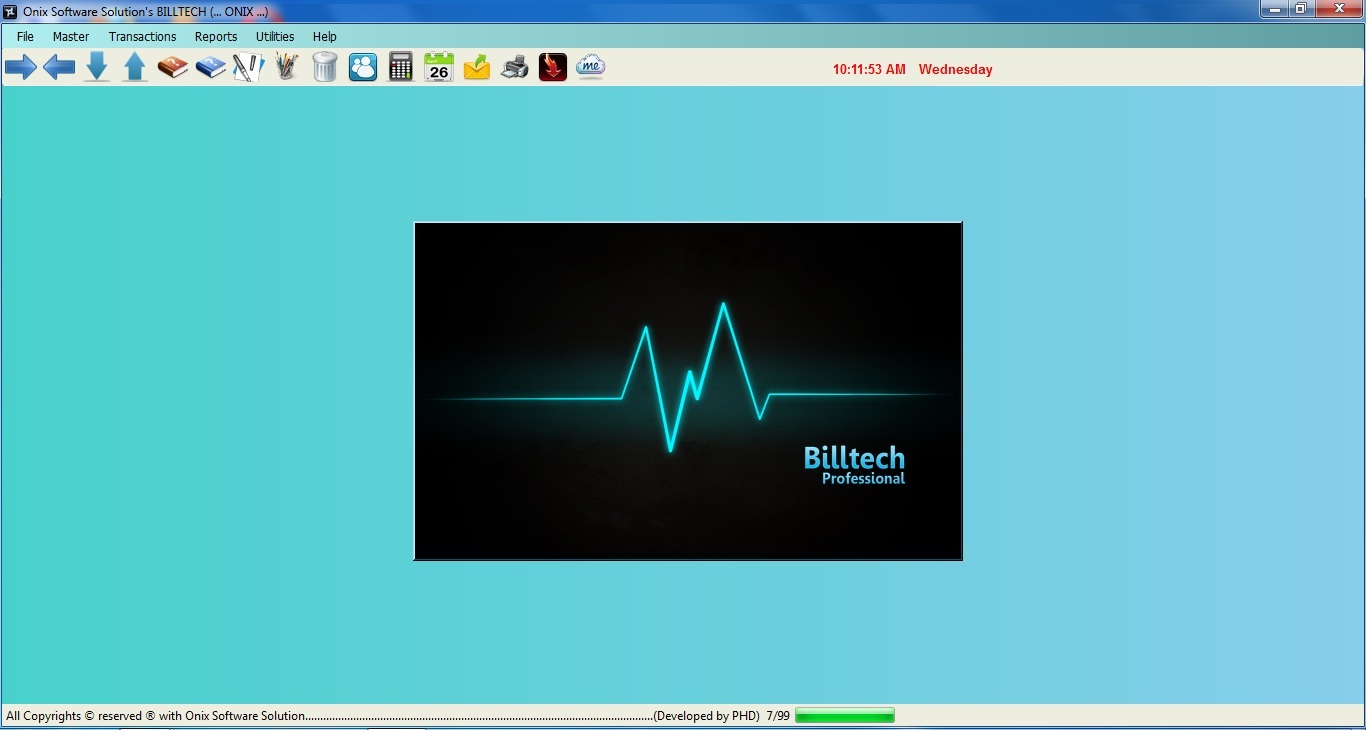Open the users contacts icon
The image size is (1366, 730).
(363, 67)
